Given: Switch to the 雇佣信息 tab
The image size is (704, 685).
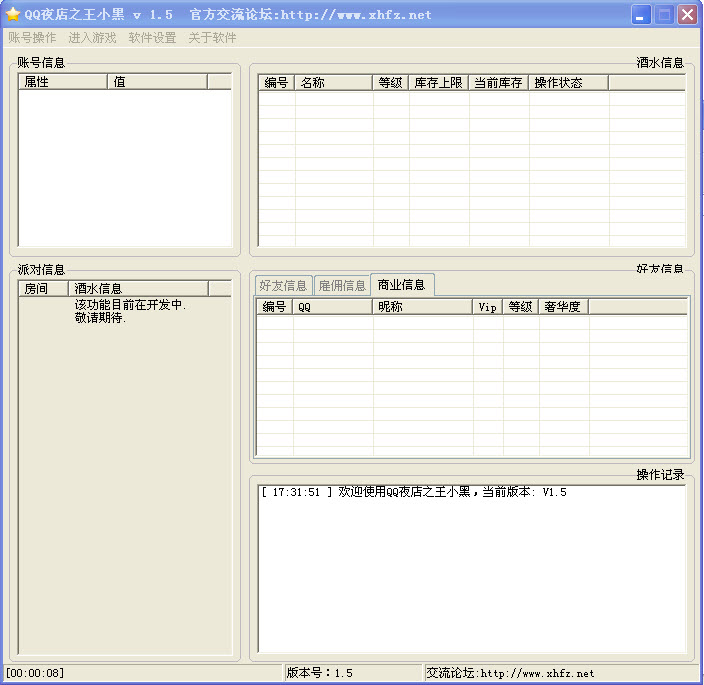Looking at the screenshot, I should [x=342, y=285].
